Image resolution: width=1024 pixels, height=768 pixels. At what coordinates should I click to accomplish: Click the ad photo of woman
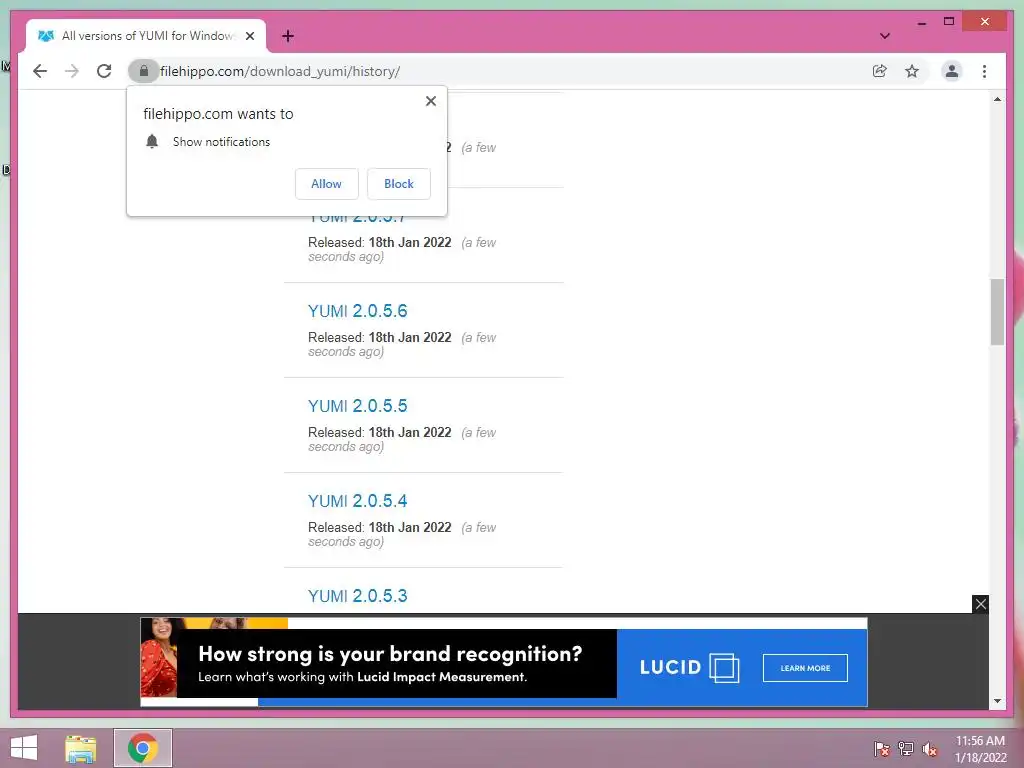pos(159,657)
